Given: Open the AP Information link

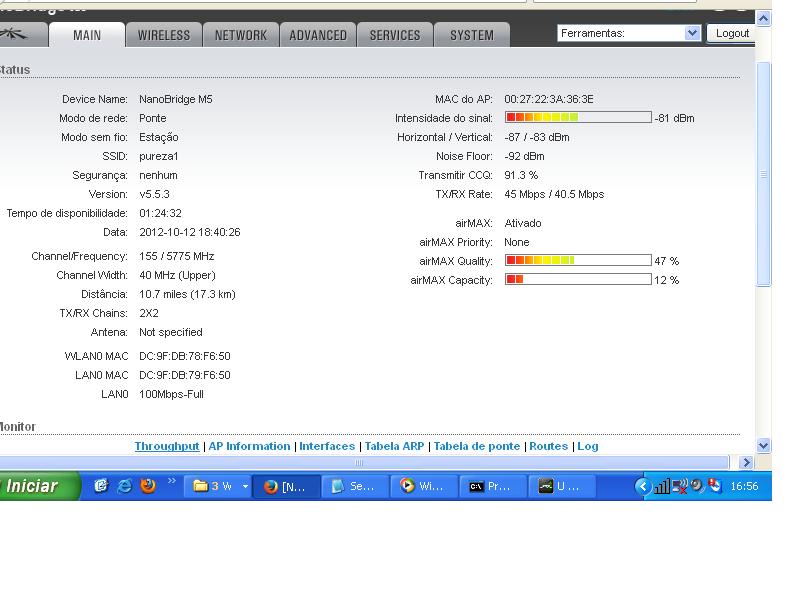Looking at the screenshot, I should [249, 446].
